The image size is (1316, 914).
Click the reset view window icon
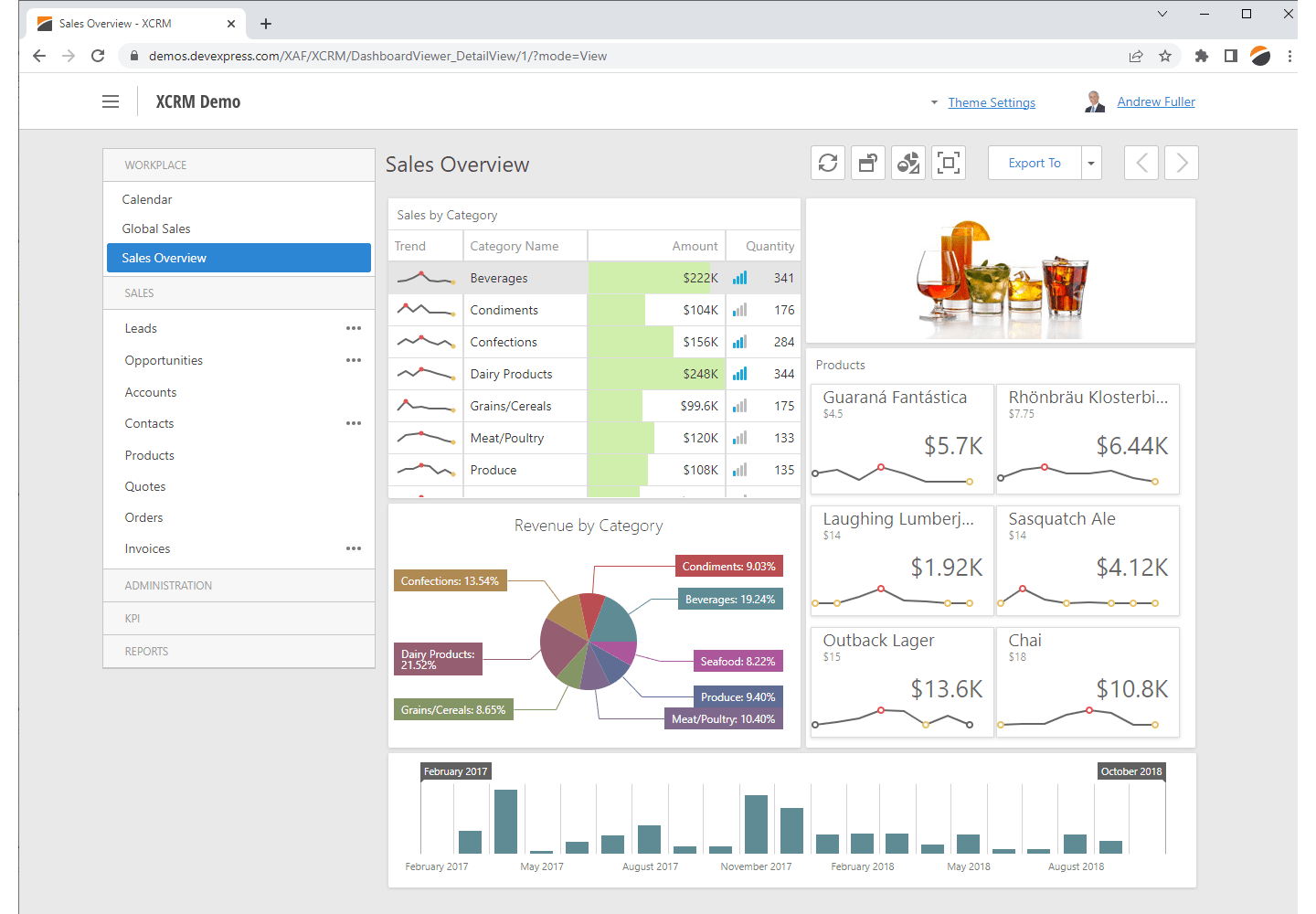868,164
